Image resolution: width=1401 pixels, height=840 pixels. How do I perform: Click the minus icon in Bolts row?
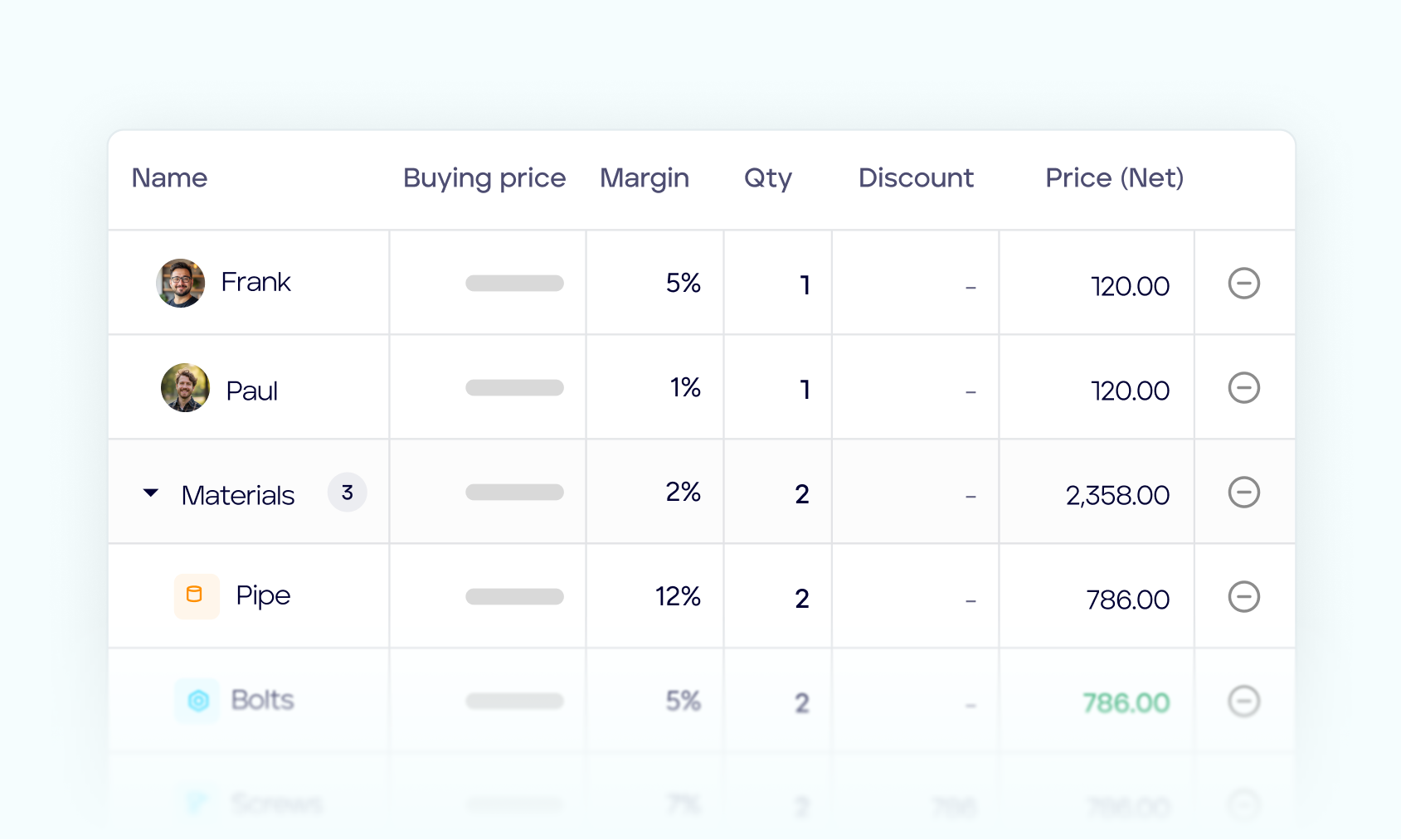[x=1243, y=702]
